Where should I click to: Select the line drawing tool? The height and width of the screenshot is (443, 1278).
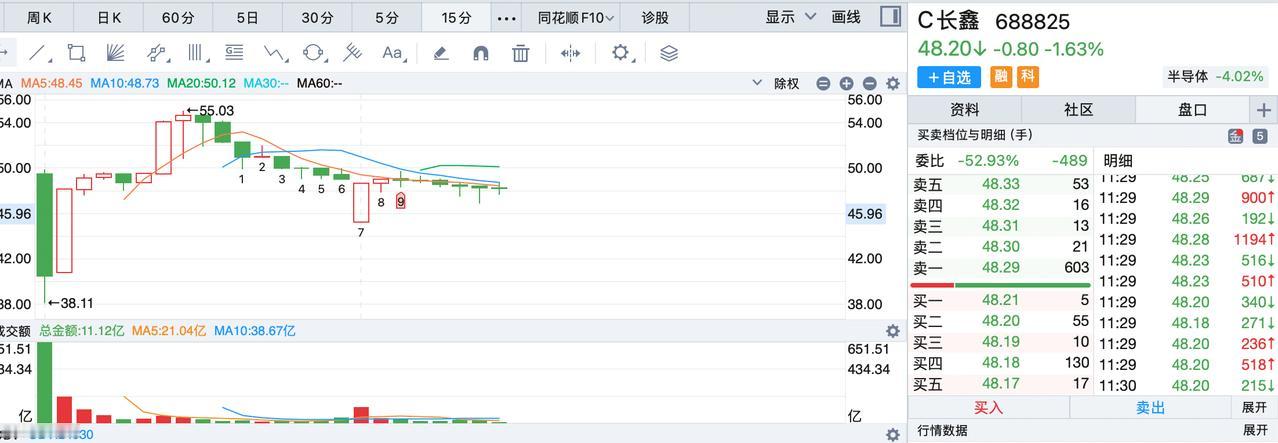[39, 53]
